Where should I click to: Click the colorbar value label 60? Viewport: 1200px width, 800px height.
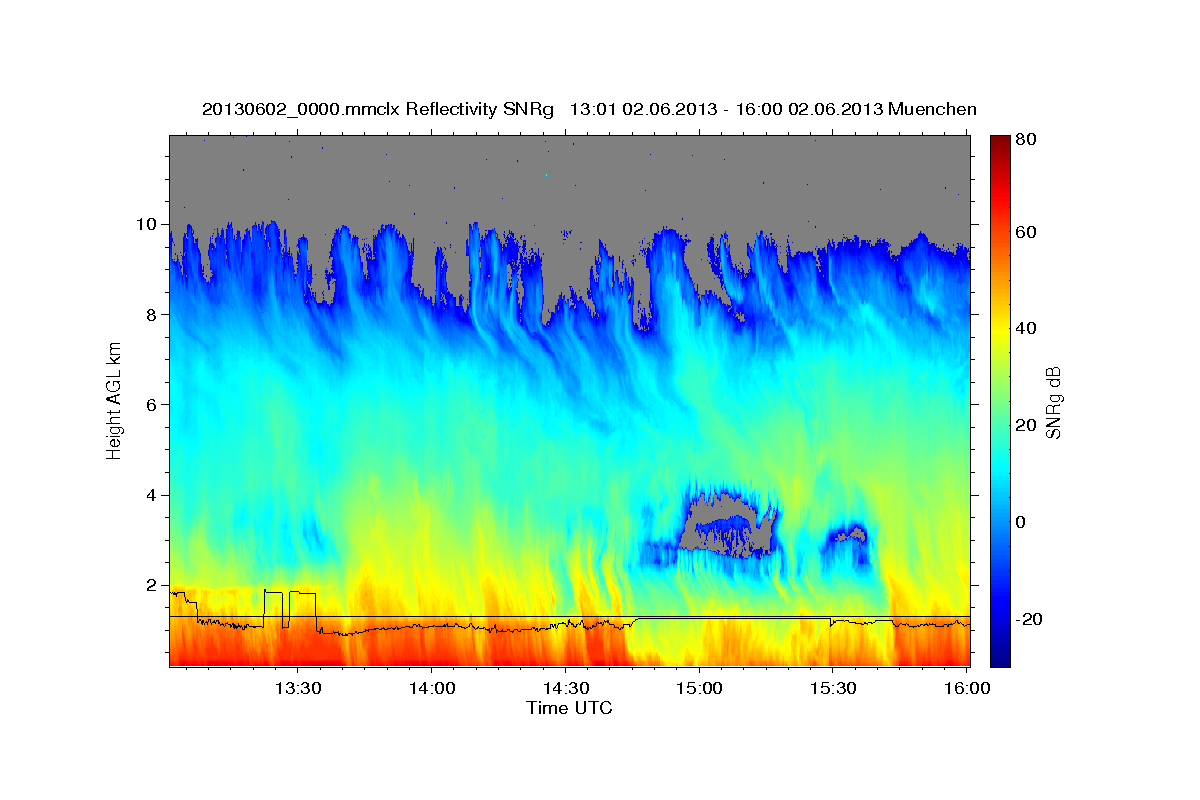click(1026, 232)
